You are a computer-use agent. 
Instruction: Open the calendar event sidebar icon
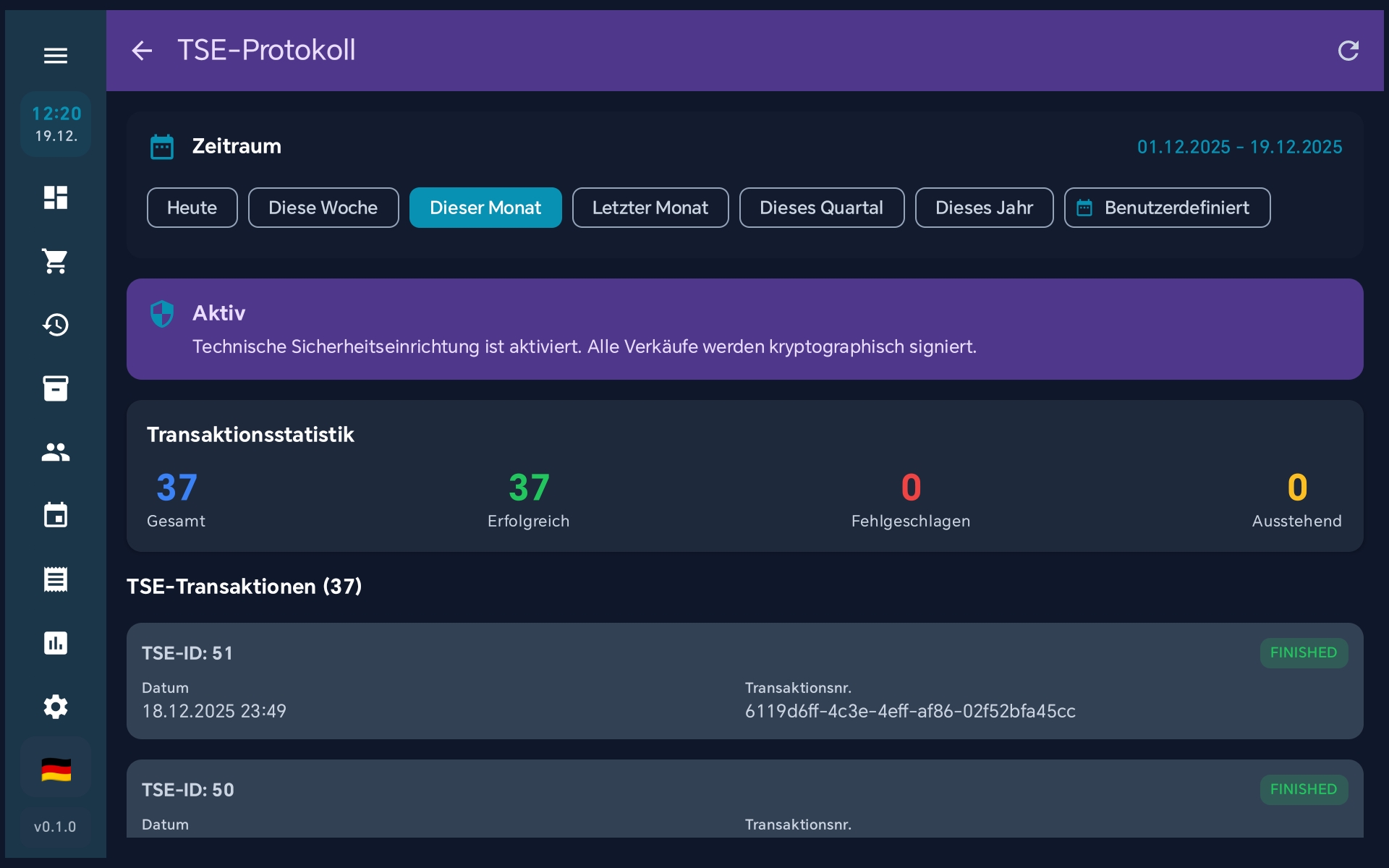point(56,516)
